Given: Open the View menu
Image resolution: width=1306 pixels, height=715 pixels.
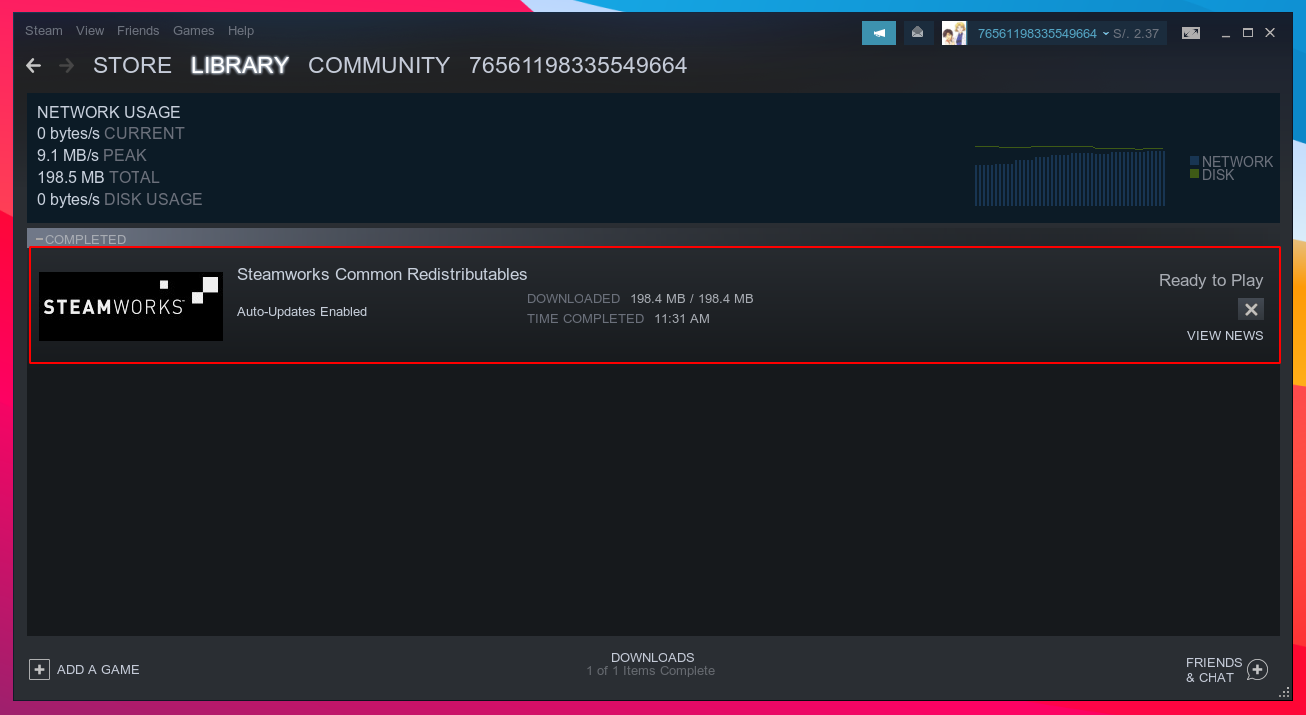Looking at the screenshot, I should coord(90,31).
